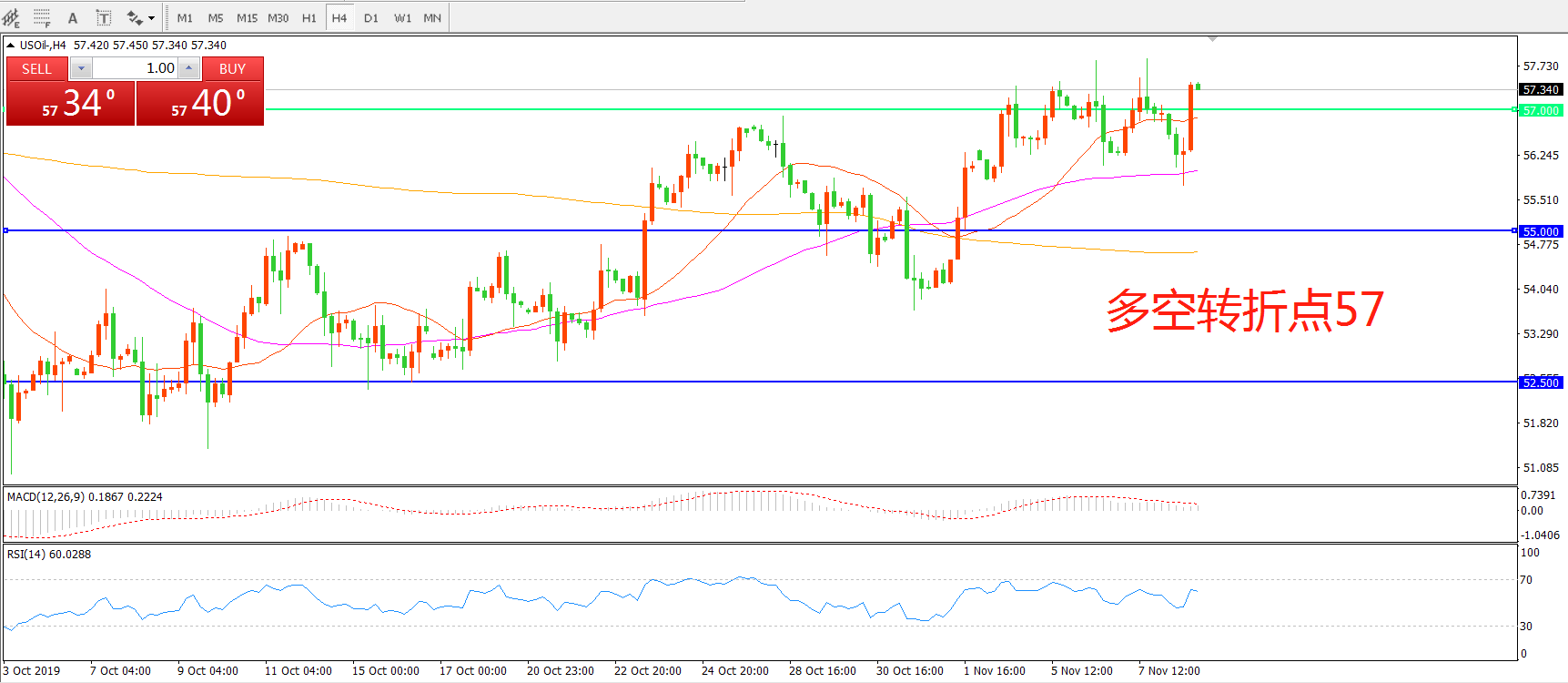Increase trade volume with up arrow

coord(188,68)
